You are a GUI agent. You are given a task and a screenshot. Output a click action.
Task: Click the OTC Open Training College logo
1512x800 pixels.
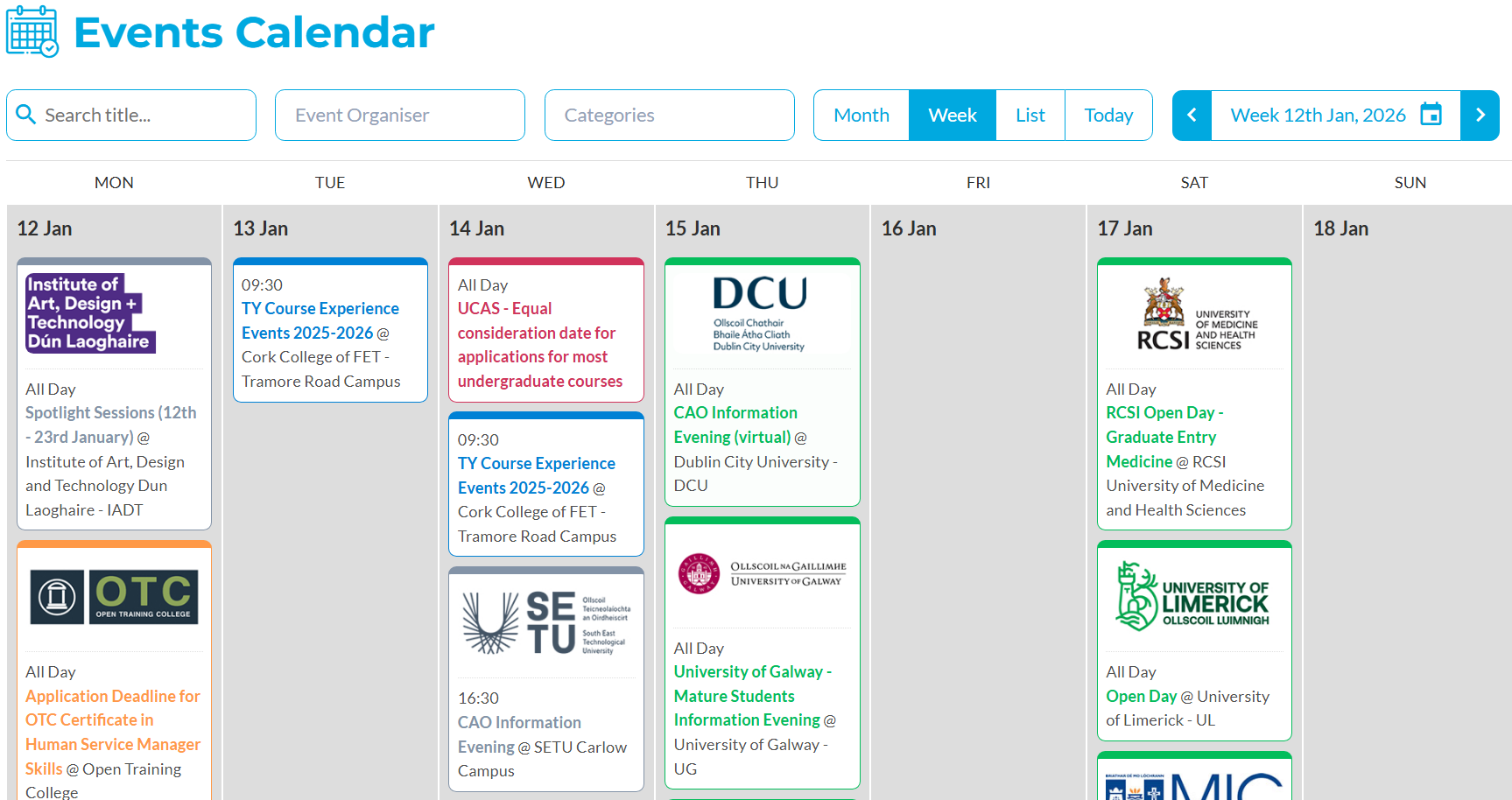tap(114, 596)
